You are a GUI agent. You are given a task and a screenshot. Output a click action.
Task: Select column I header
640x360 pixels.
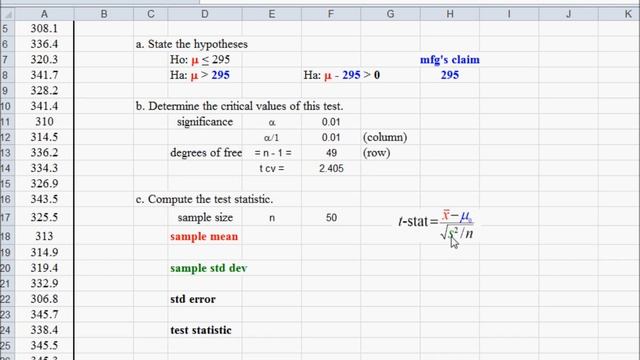[x=509, y=14]
